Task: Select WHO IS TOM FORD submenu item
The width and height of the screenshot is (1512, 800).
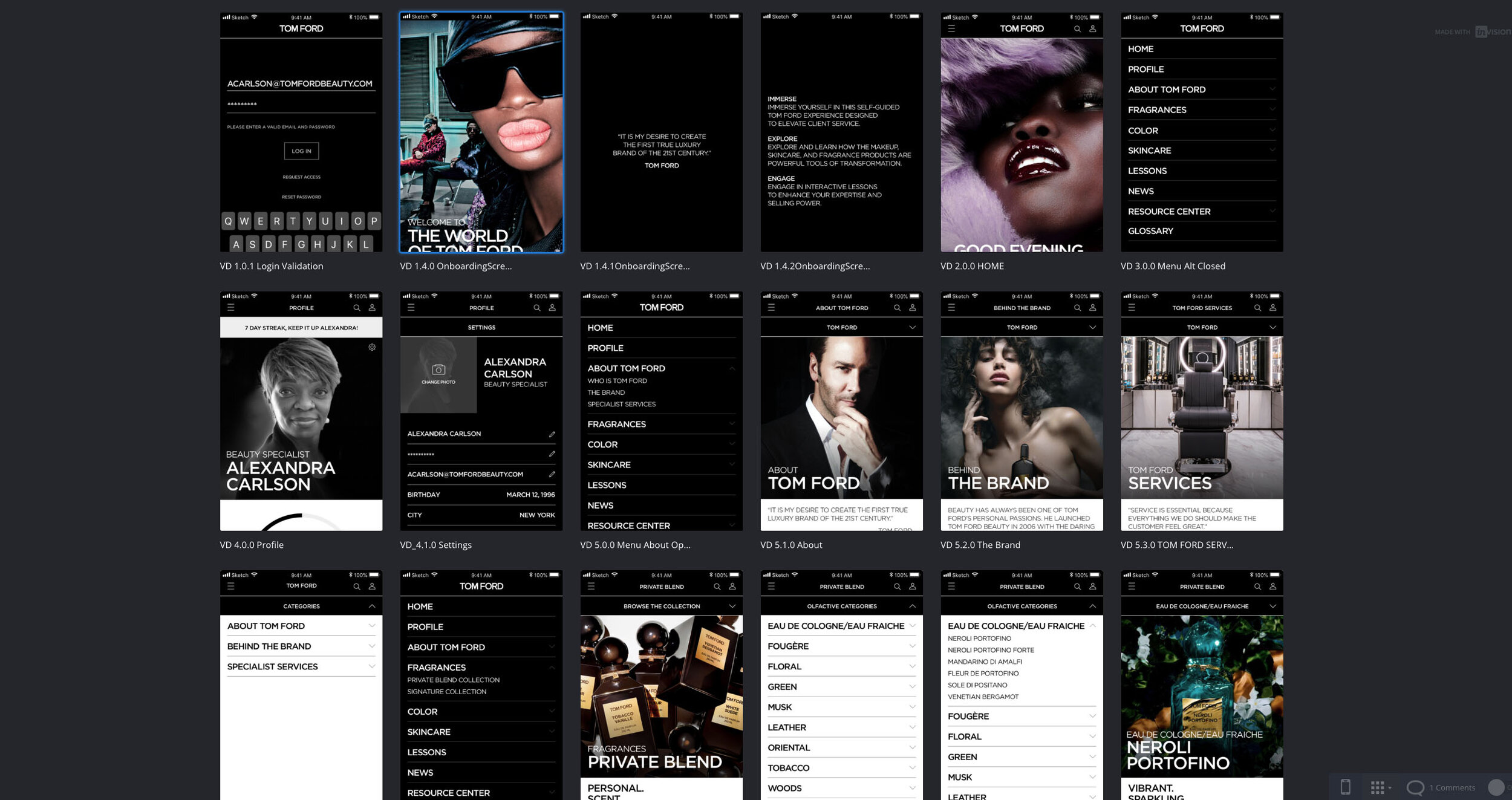Action: [x=617, y=381]
